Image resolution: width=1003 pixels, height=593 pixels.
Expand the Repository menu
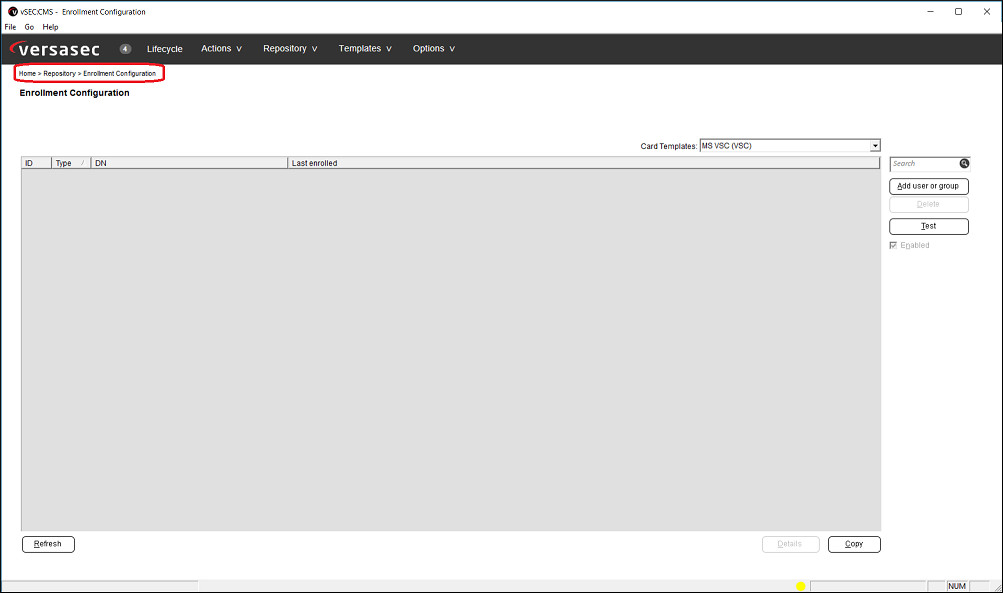pyautogui.click(x=290, y=49)
